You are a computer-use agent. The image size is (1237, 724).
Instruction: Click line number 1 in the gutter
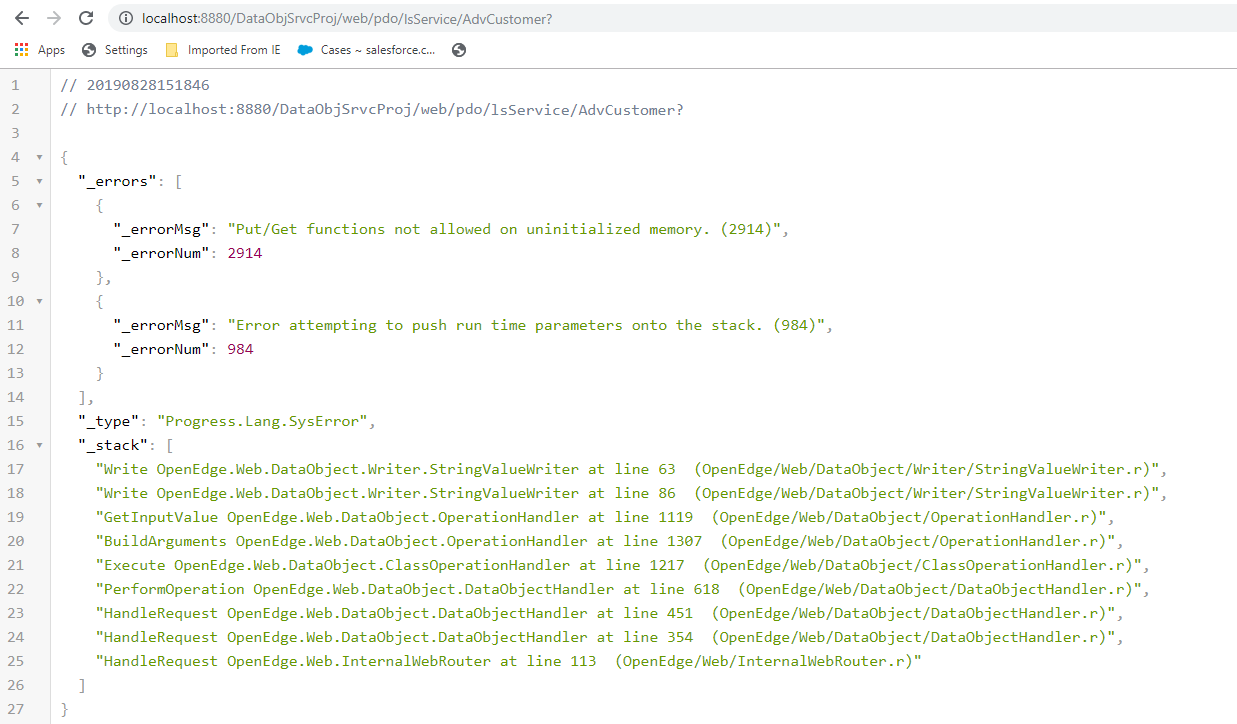pos(15,85)
